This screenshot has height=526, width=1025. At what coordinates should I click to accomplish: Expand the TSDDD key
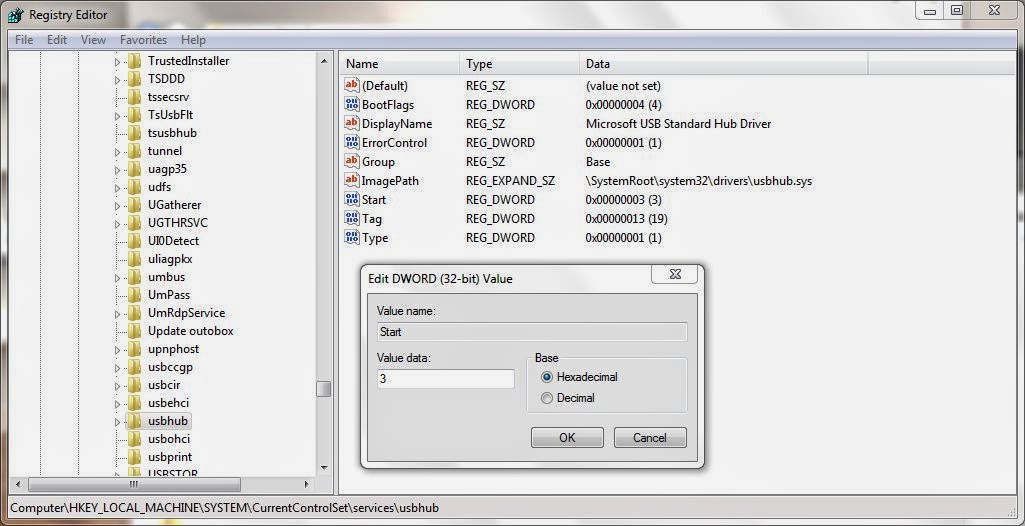(118, 80)
